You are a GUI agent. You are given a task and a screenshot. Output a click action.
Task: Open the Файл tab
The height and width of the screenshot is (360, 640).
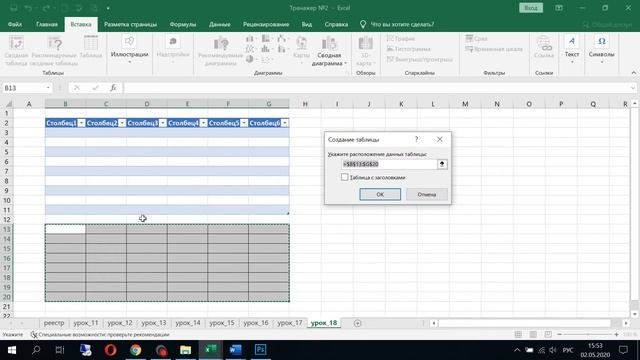click(x=15, y=24)
